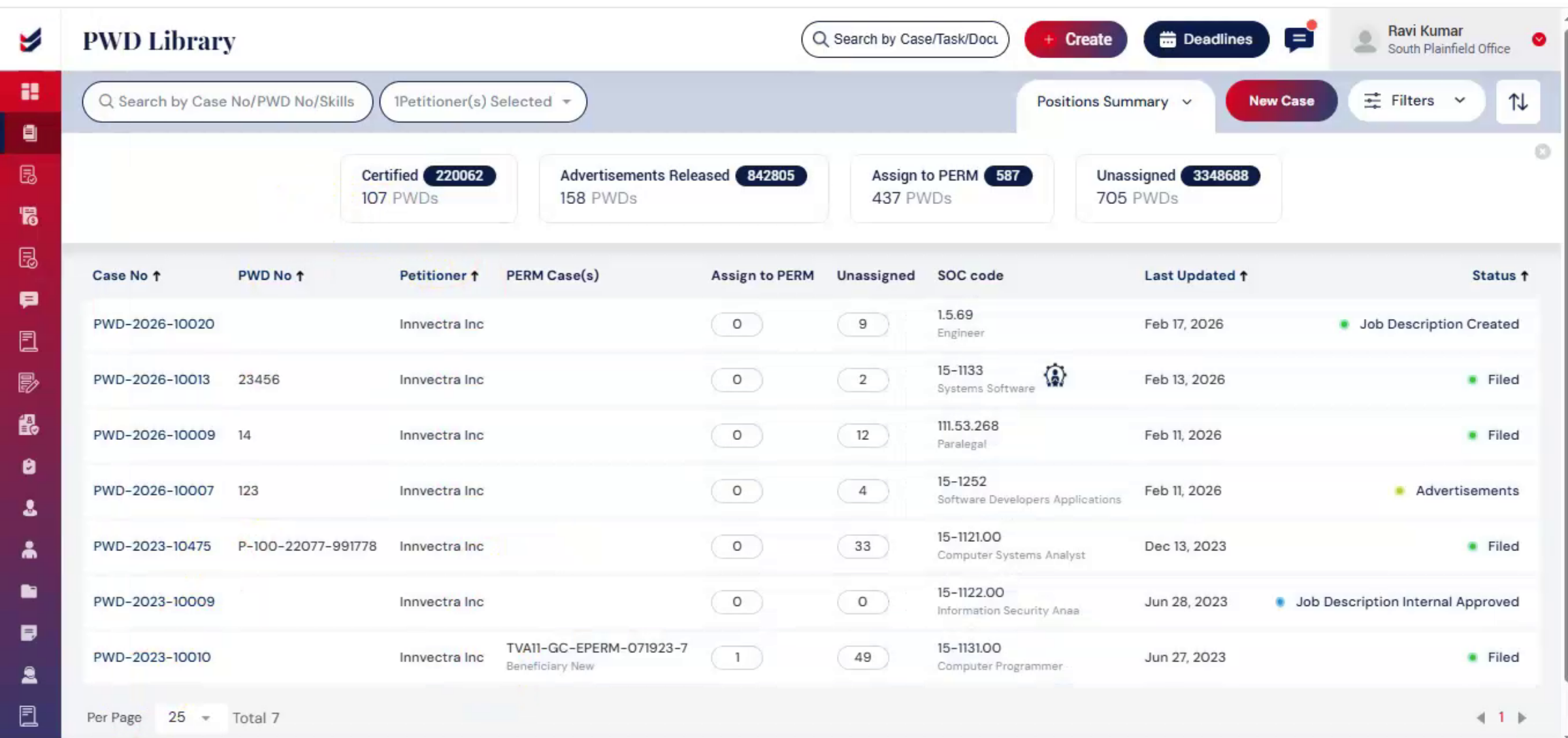Image resolution: width=1568 pixels, height=738 pixels.
Task: Open the clipboard checkmark icon in sidebar
Action: 29,467
